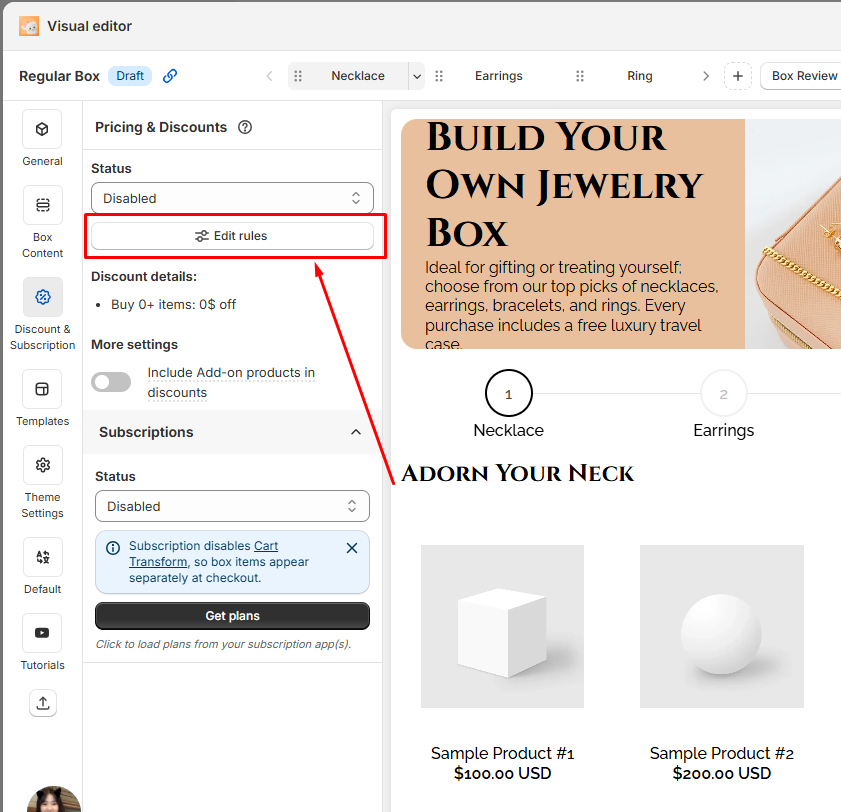Switch to the Ring step tab

(639, 76)
